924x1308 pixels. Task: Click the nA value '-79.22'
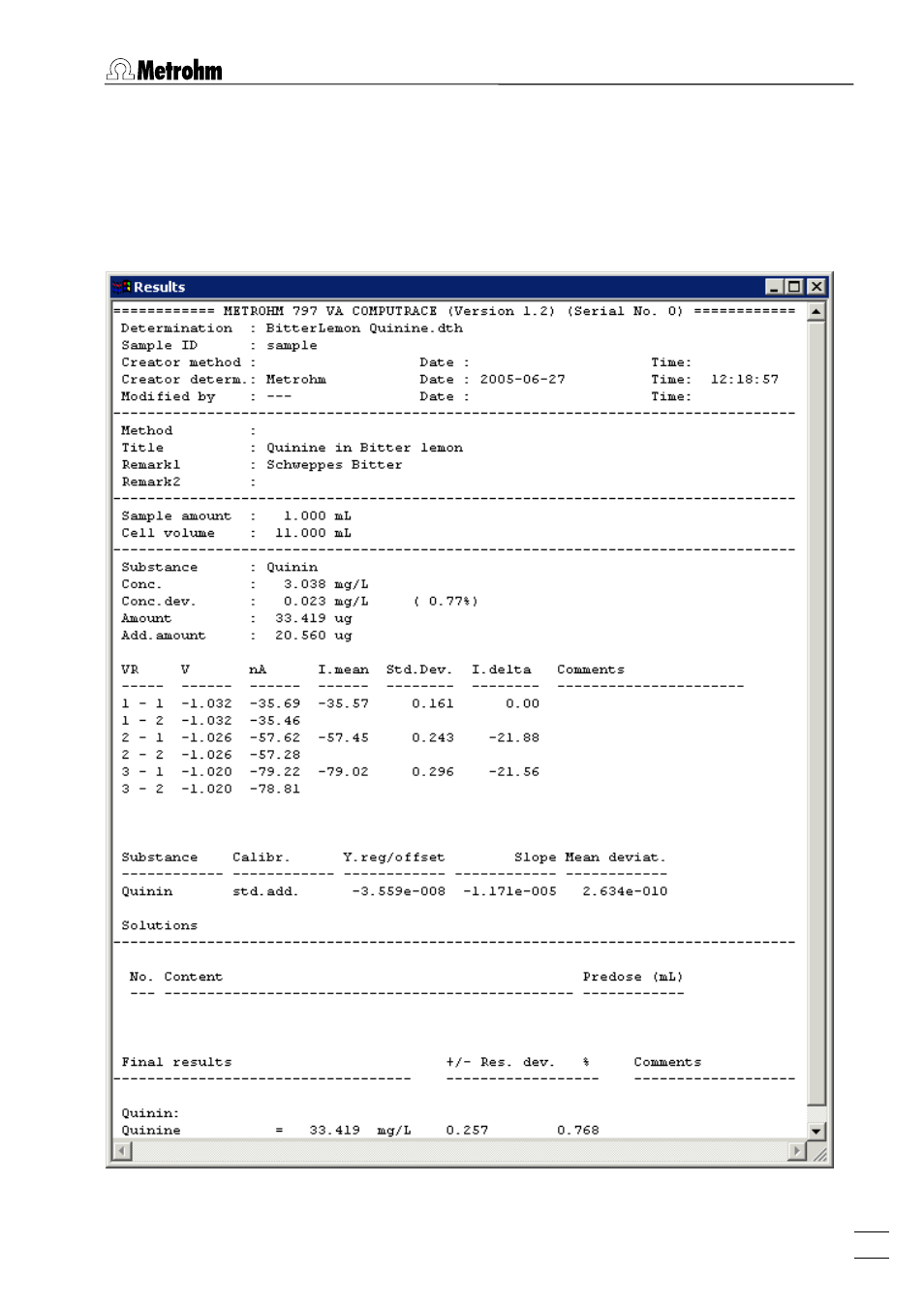275,772
